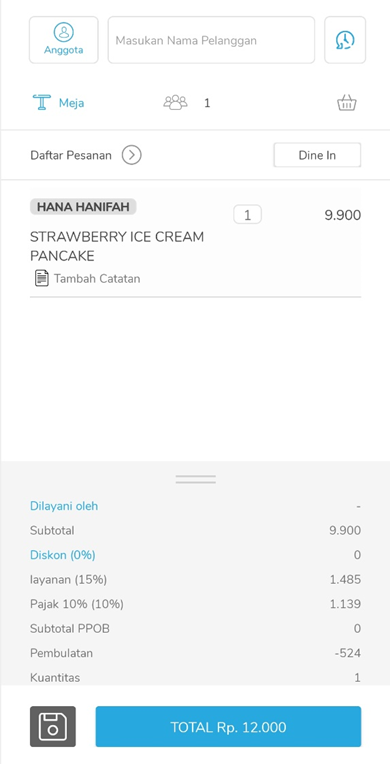This screenshot has height=764, width=390.
Task: Click the Tambah Catatan text
Action: (x=97, y=279)
